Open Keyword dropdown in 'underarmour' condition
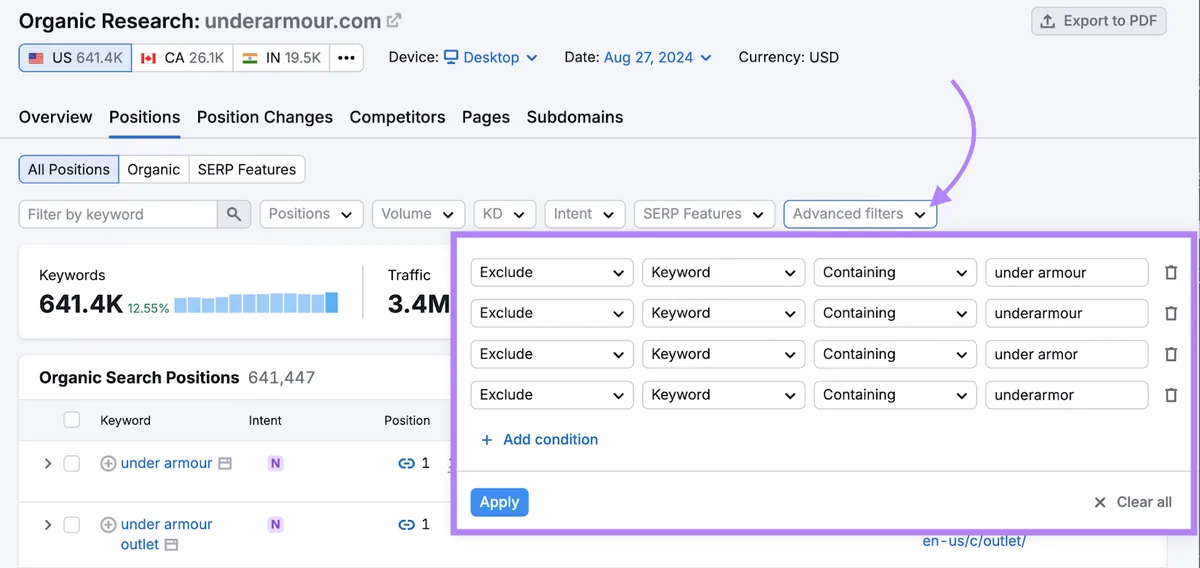The image size is (1200, 568). pyautogui.click(x=724, y=313)
